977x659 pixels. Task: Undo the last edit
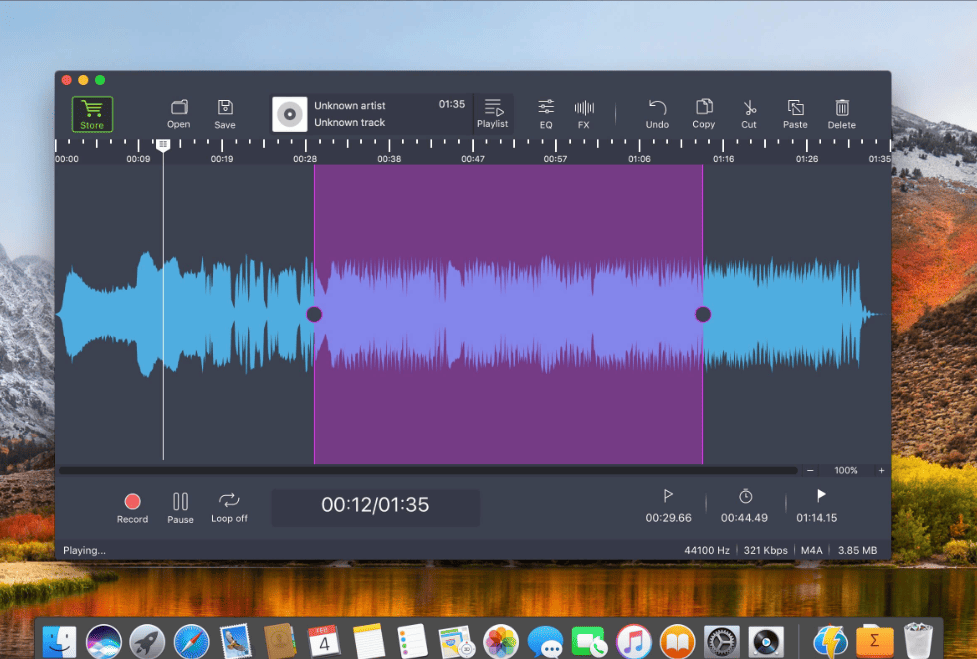[657, 114]
